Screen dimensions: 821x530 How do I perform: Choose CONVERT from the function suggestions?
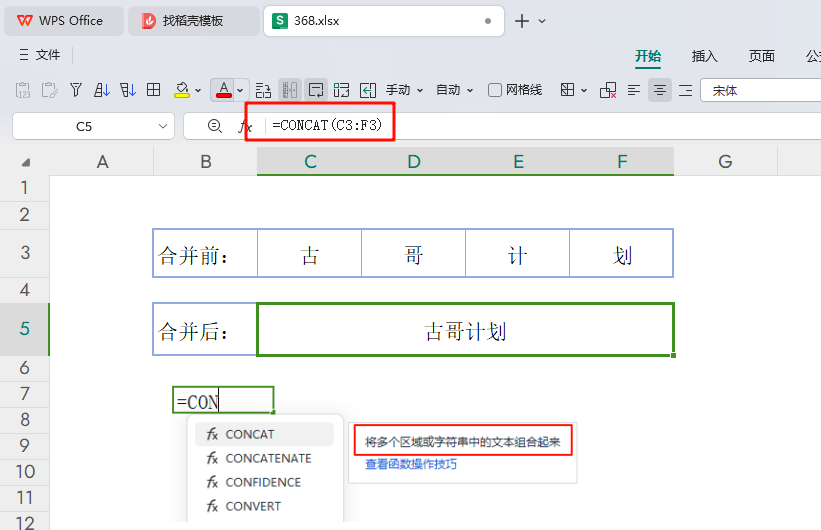coord(264,506)
